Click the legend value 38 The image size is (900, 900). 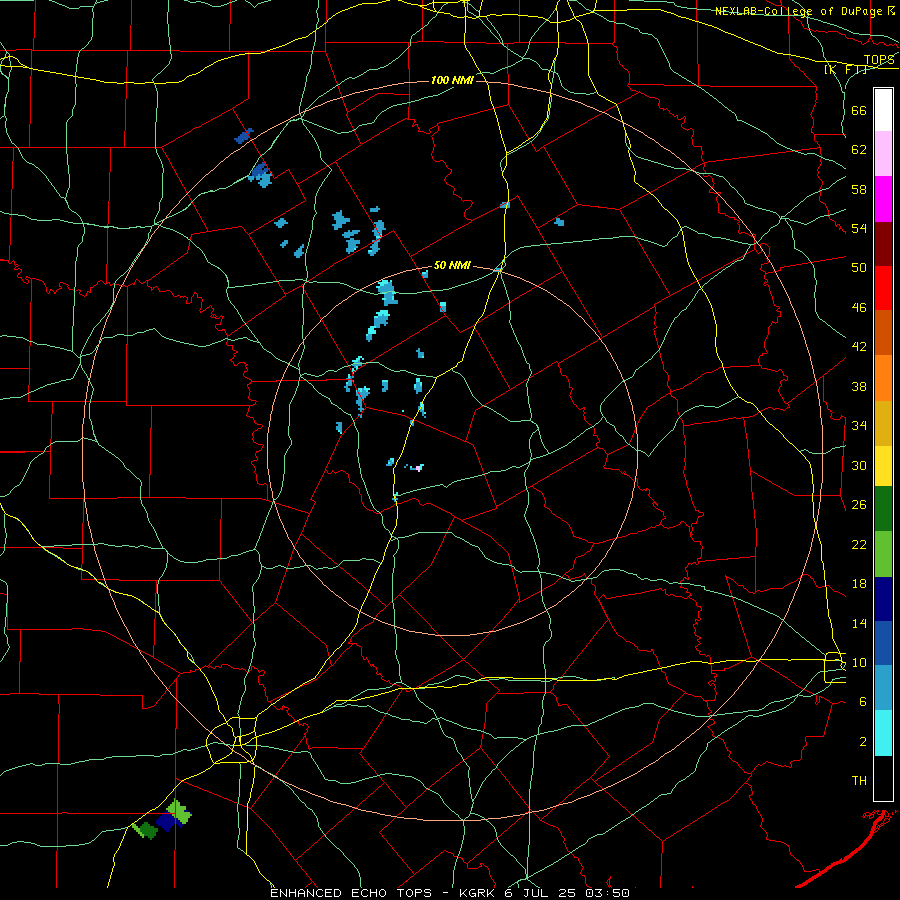(x=859, y=386)
